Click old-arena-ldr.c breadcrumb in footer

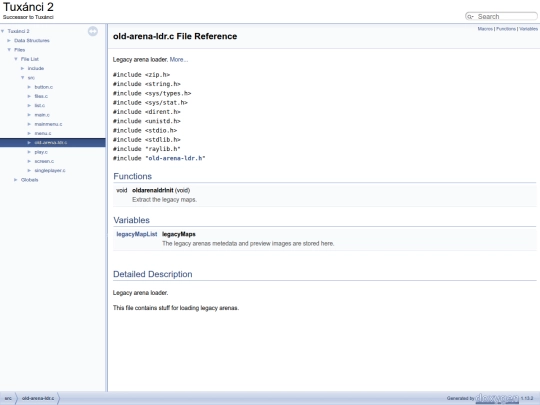click(38, 398)
